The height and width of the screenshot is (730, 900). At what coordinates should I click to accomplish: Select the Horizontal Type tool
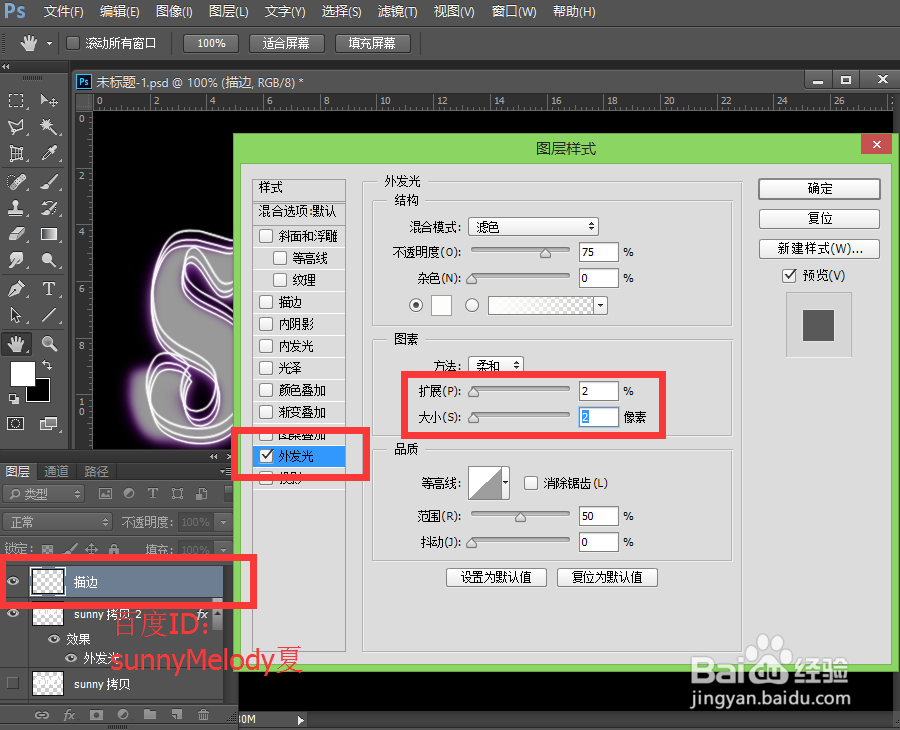(46, 287)
